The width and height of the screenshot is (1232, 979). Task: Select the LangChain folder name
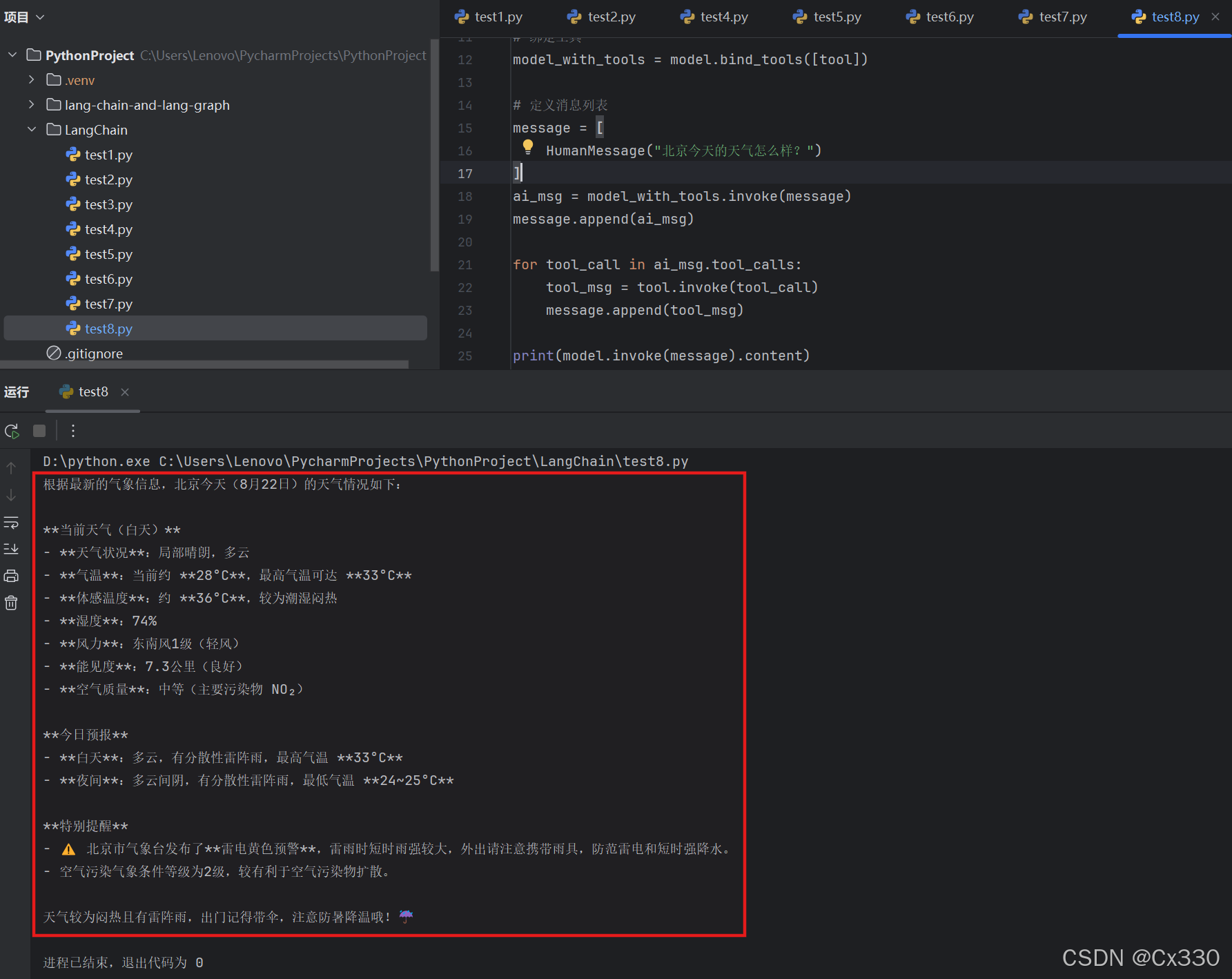pos(96,130)
